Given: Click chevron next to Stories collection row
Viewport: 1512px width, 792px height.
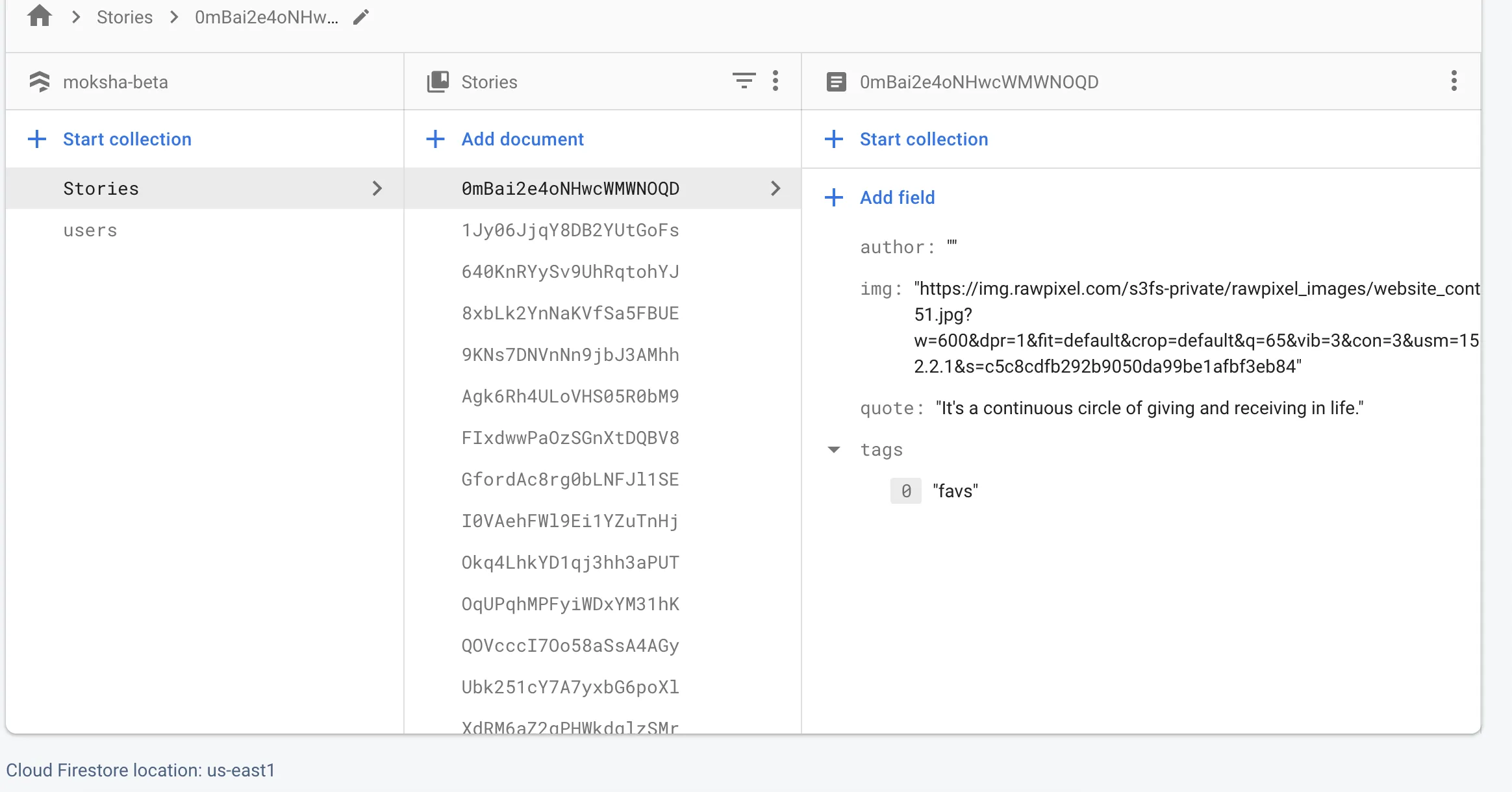Looking at the screenshot, I should click(377, 188).
